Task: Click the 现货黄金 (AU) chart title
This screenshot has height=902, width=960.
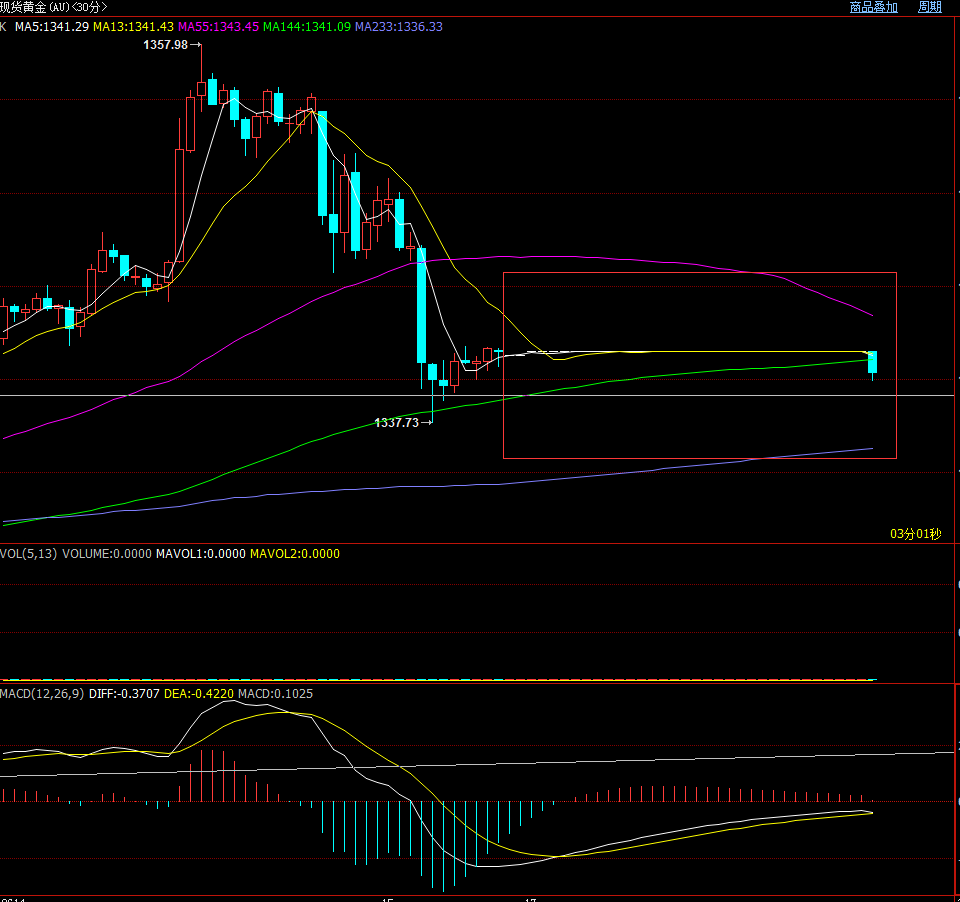Action: pos(53,7)
